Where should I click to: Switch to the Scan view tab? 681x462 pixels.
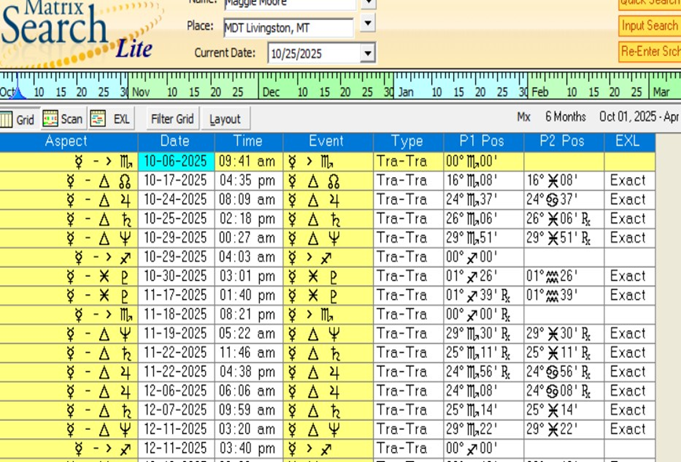[x=62, y=119]
